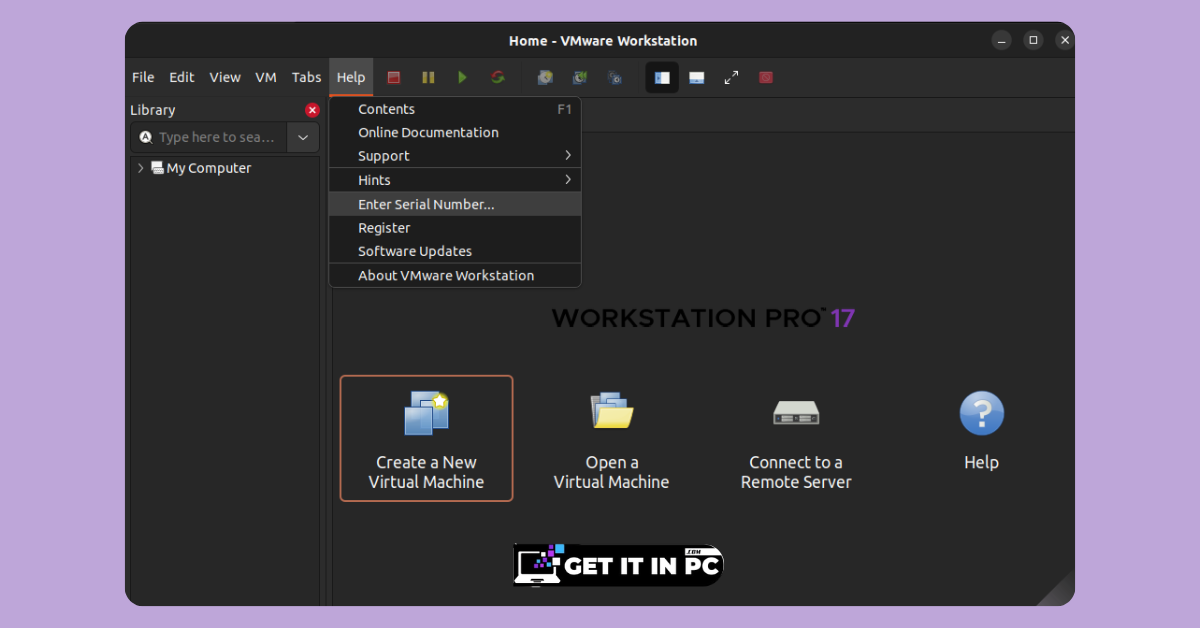Click the yellow Suspend (pause) toolbar icon
Screen dimensions: 1200x628
428,77
